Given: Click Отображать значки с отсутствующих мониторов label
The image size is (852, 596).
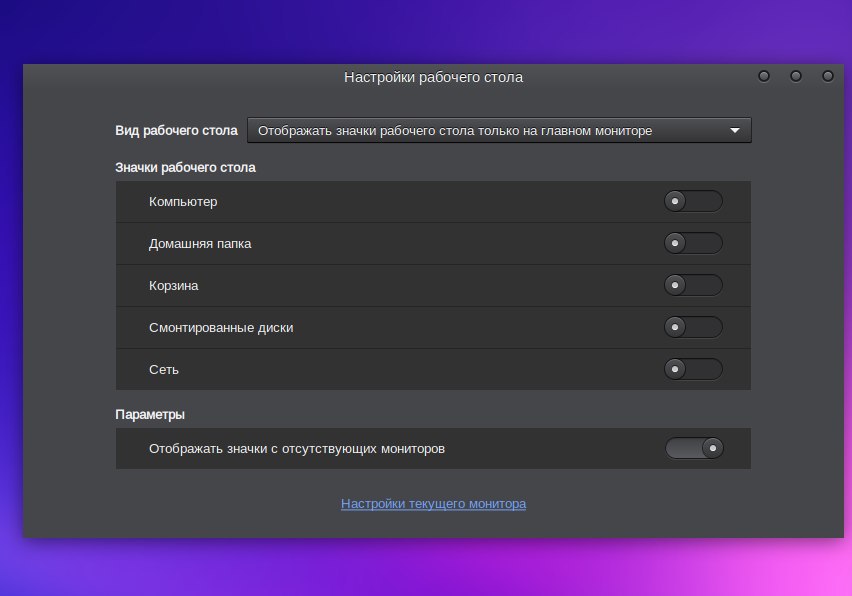Looking at the screenshot, I should click(297, 449).
